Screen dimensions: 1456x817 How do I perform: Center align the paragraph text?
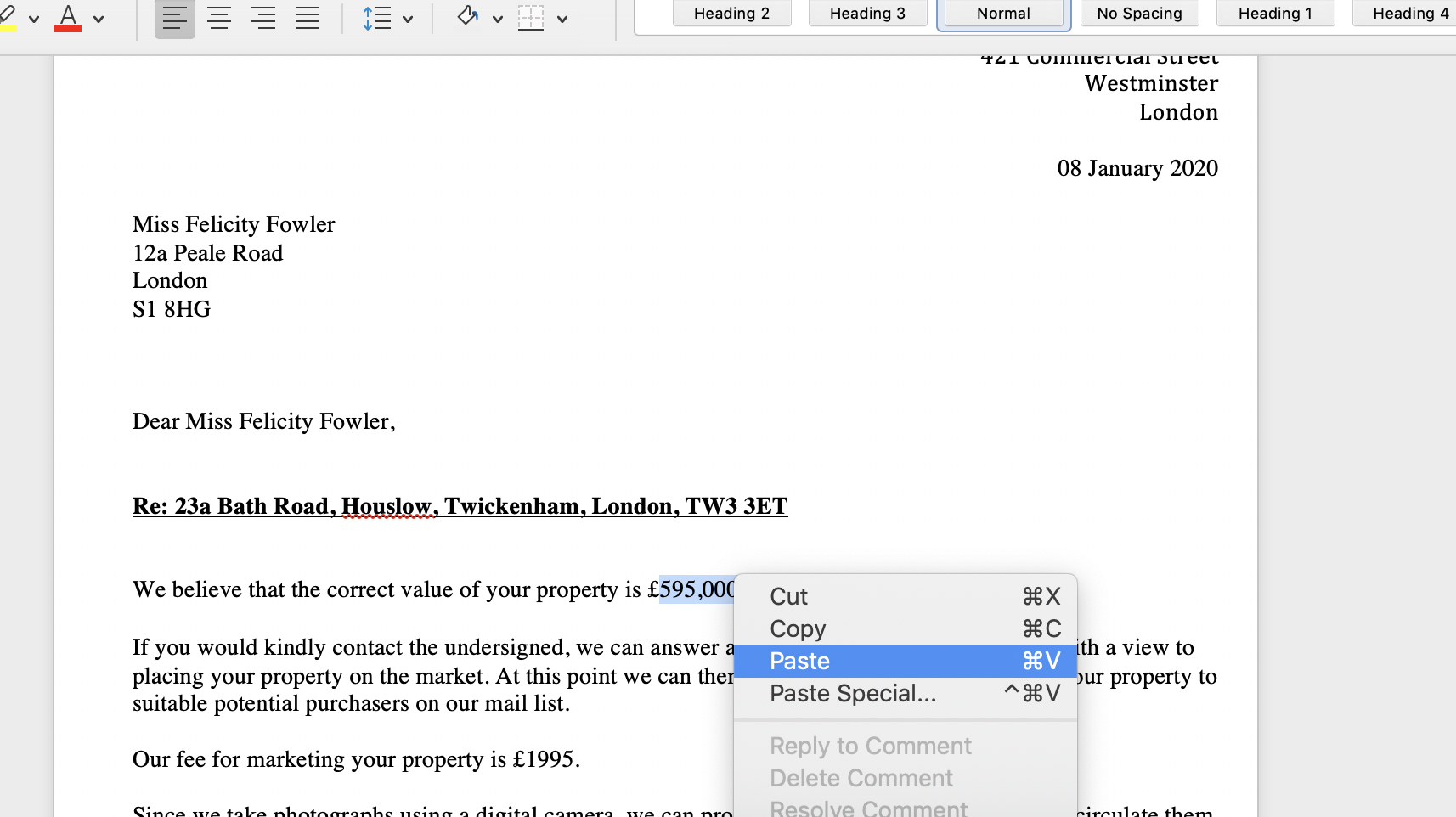point(219,18)
